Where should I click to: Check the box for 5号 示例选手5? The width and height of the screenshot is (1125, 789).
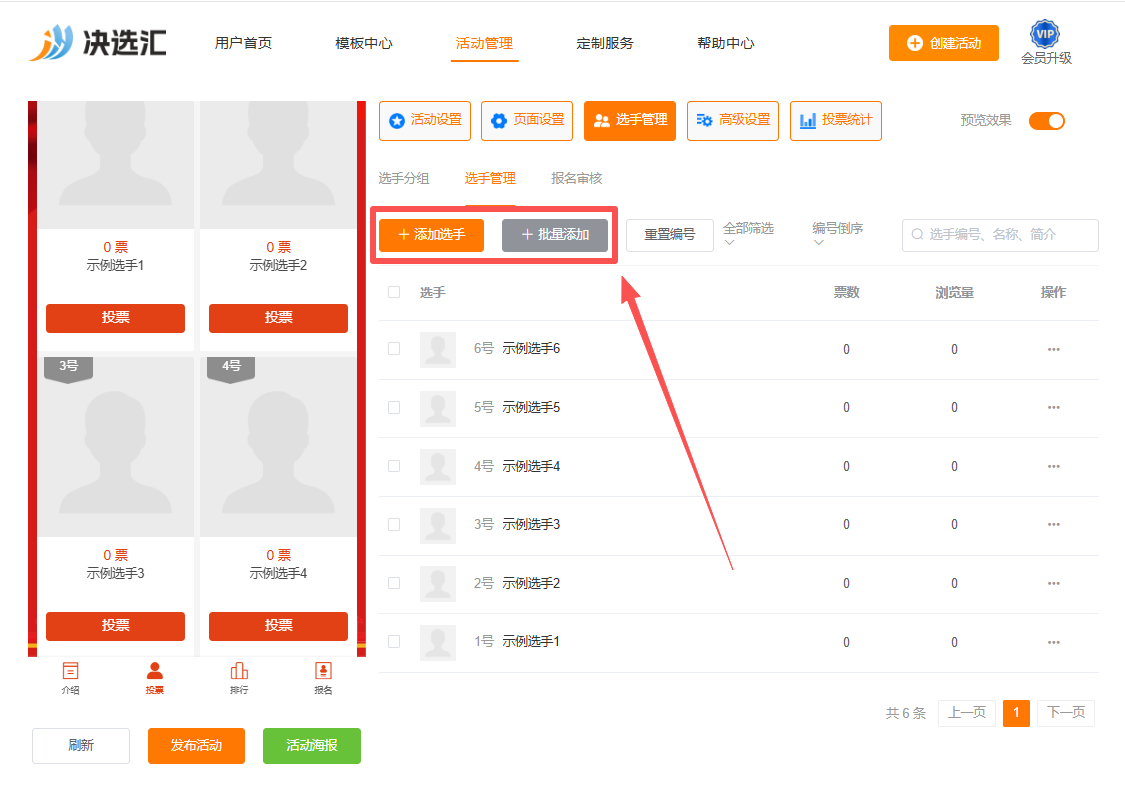click(394, 407)
